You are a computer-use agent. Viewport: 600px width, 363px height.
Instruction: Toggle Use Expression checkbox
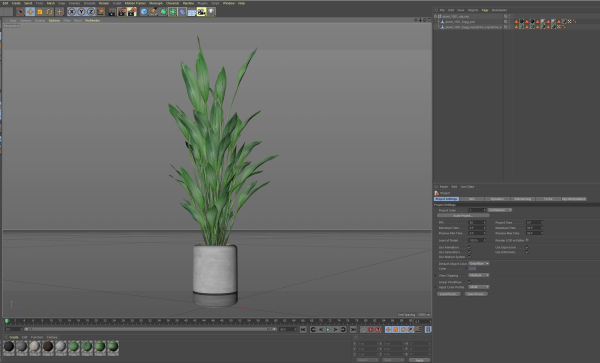coord(527,247)
